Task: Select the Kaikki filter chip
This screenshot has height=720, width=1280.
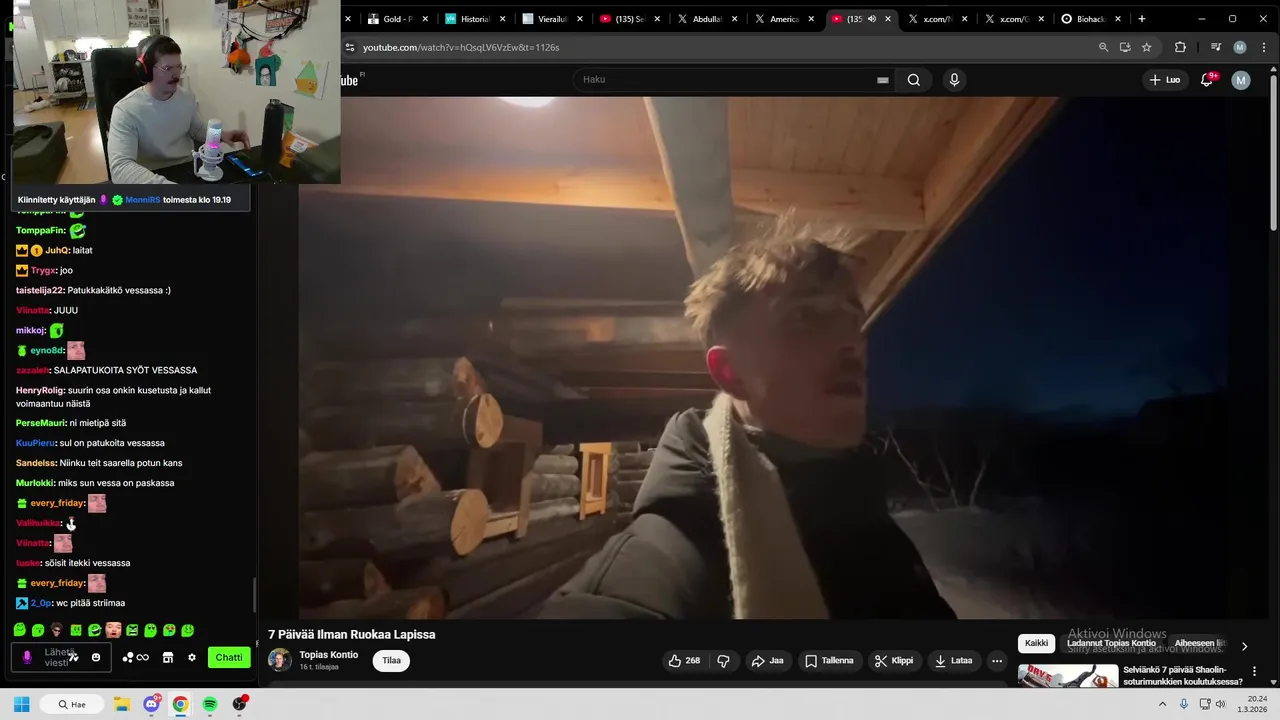Action: [x=1037, y=643]
